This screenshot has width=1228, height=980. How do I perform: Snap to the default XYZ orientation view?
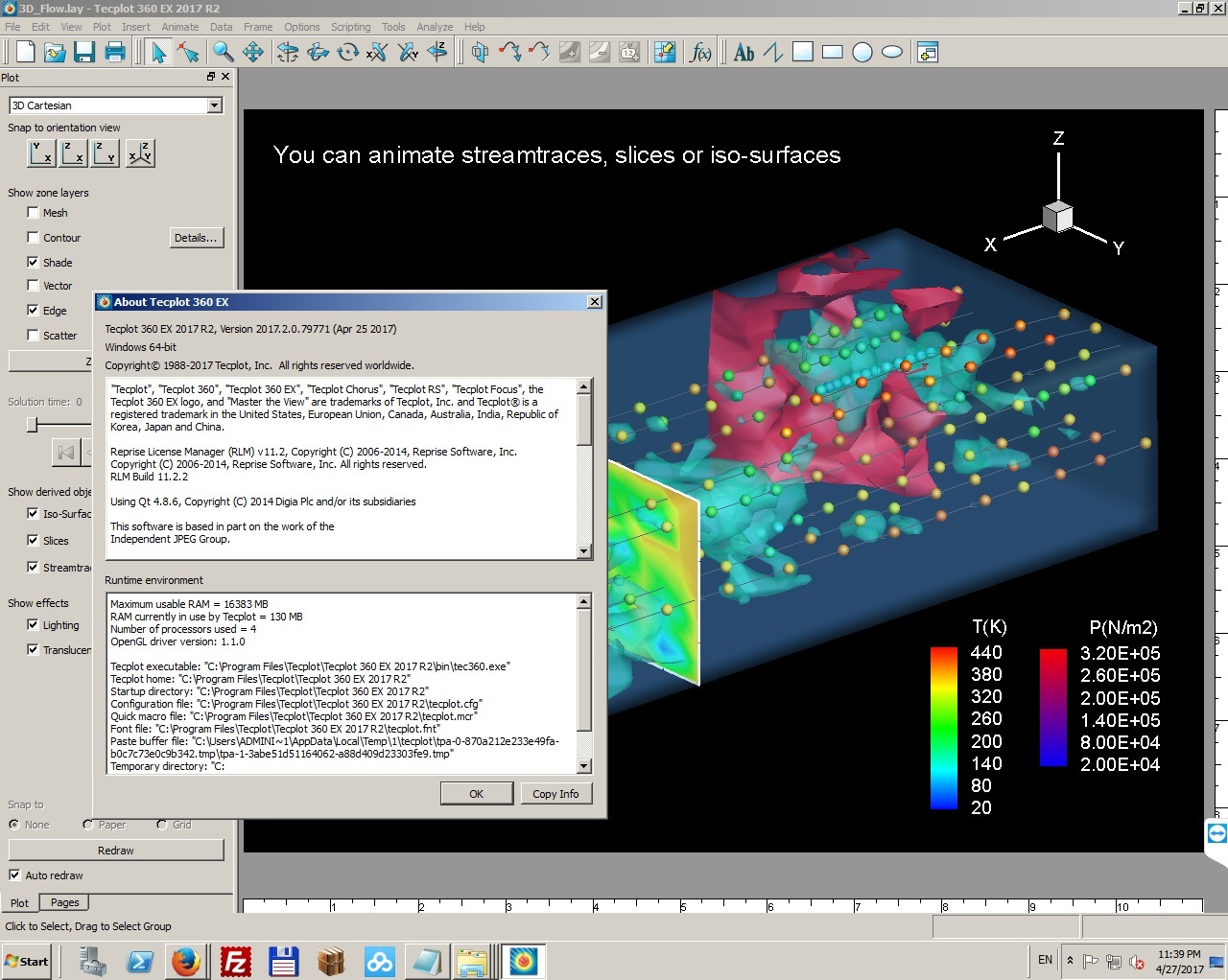pyautogui.click(x=140, y=153)
